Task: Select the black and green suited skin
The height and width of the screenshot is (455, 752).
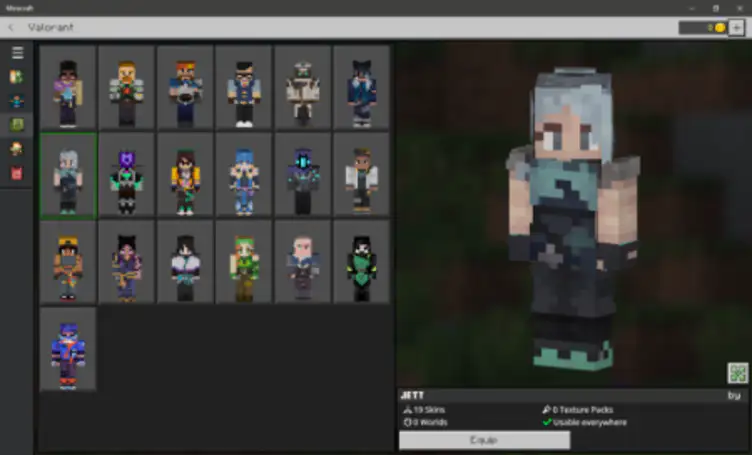Action: [x=362, y=263]
